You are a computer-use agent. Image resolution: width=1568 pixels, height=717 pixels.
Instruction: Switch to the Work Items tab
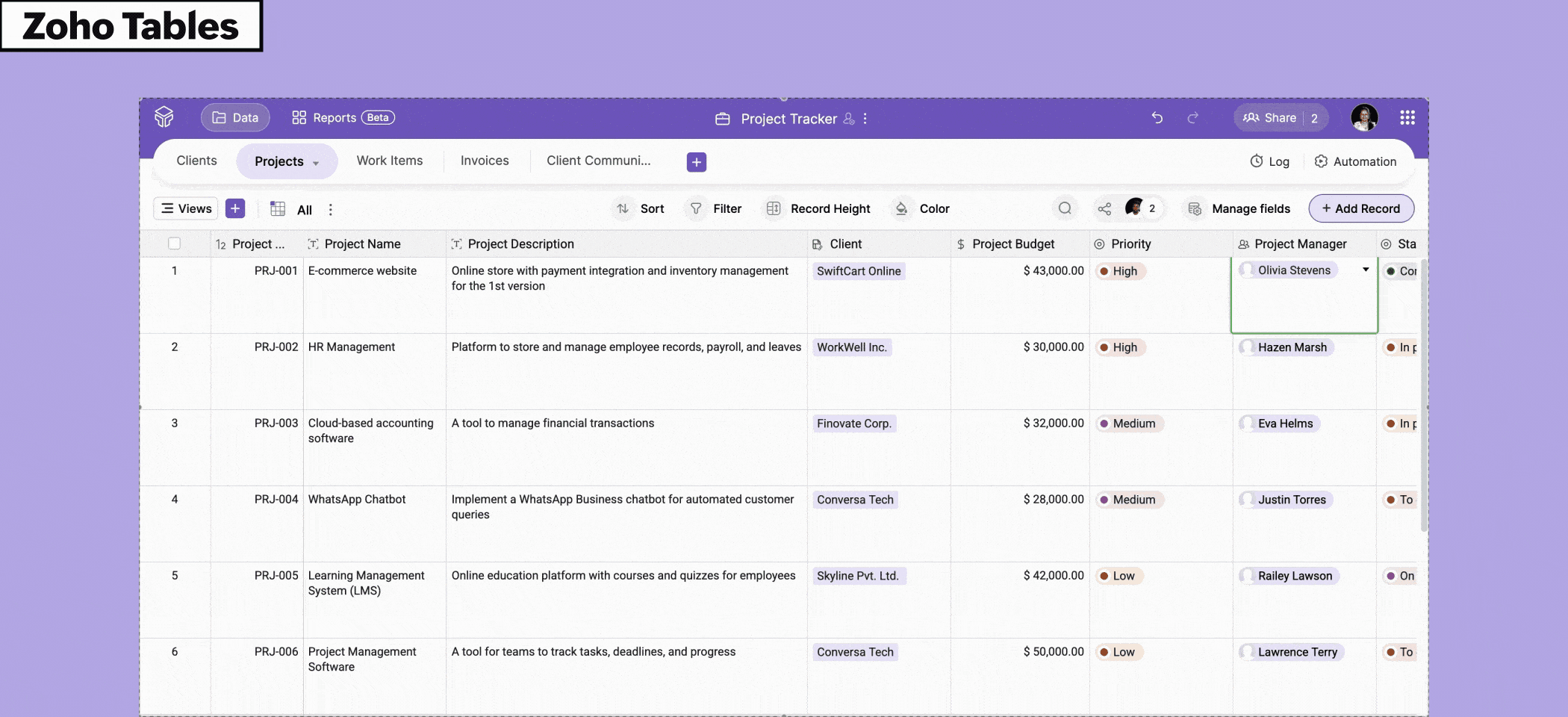coord(390,161)
